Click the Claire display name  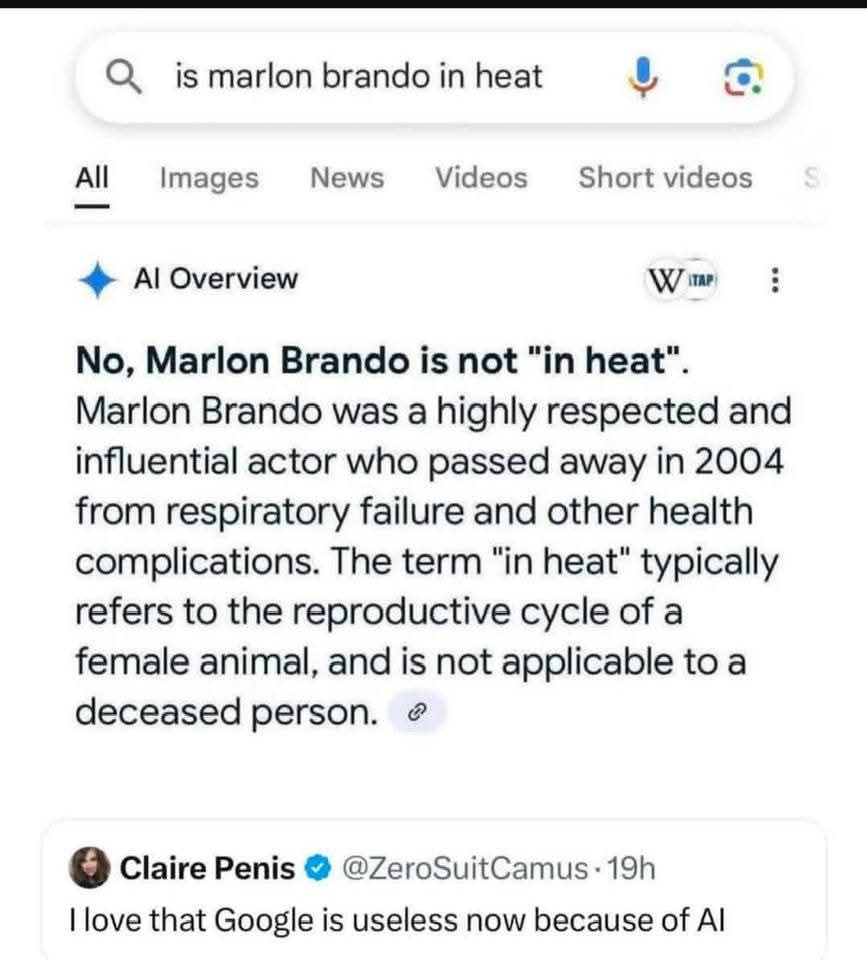(208, 868)
